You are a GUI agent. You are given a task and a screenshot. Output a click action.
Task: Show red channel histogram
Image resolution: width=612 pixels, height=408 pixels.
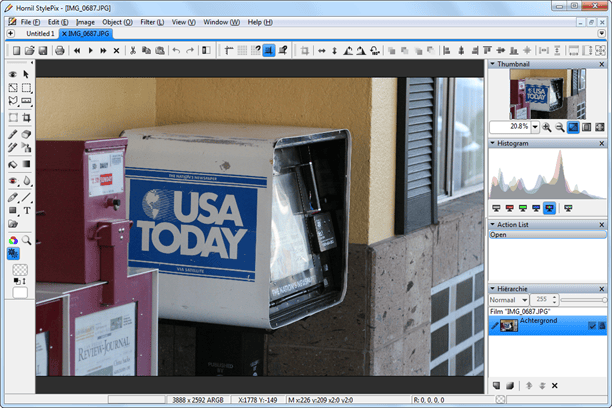click(x=509, y=208)
